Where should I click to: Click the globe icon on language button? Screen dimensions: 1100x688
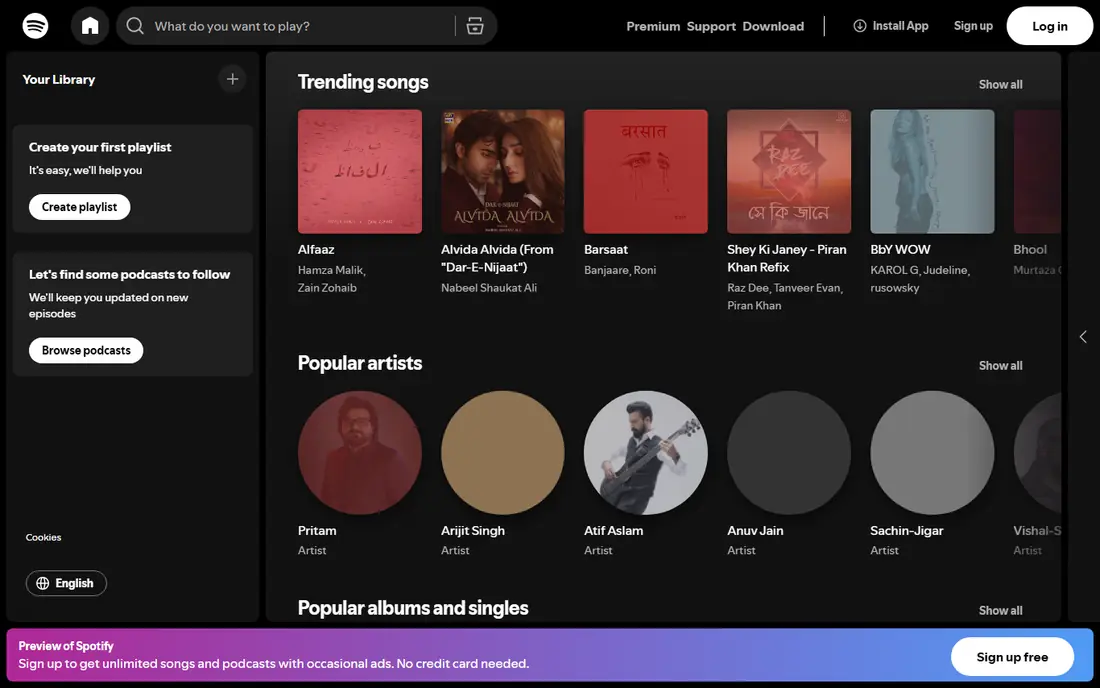(43, 584)
